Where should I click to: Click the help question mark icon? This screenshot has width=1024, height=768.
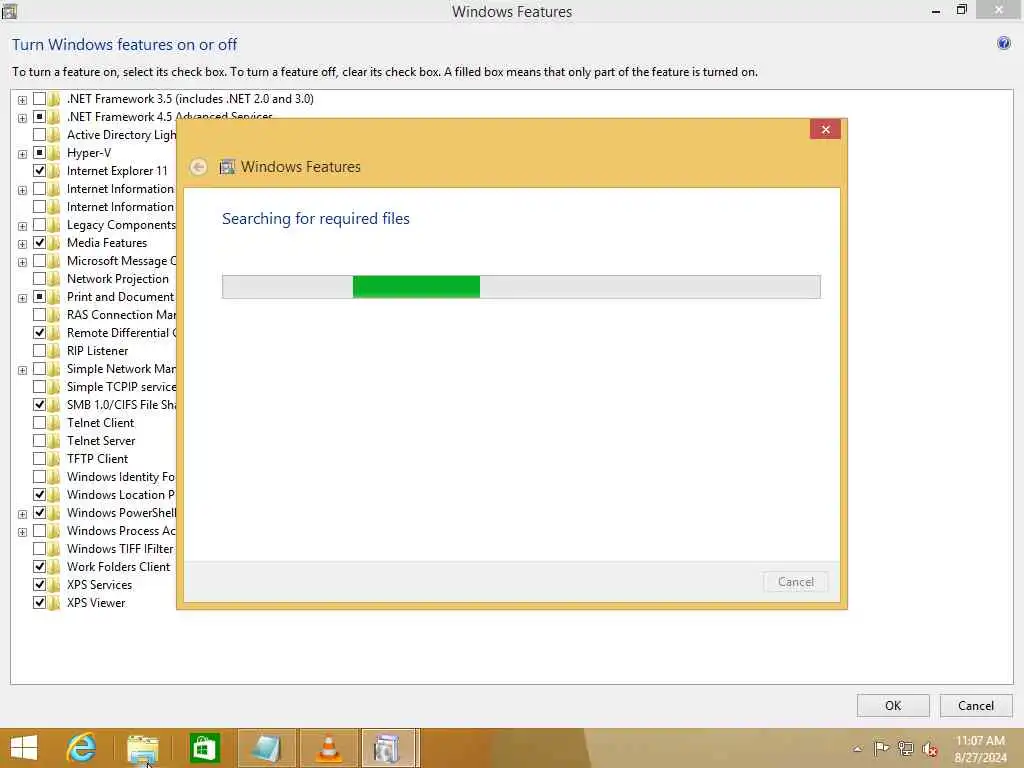point(1004,44)
